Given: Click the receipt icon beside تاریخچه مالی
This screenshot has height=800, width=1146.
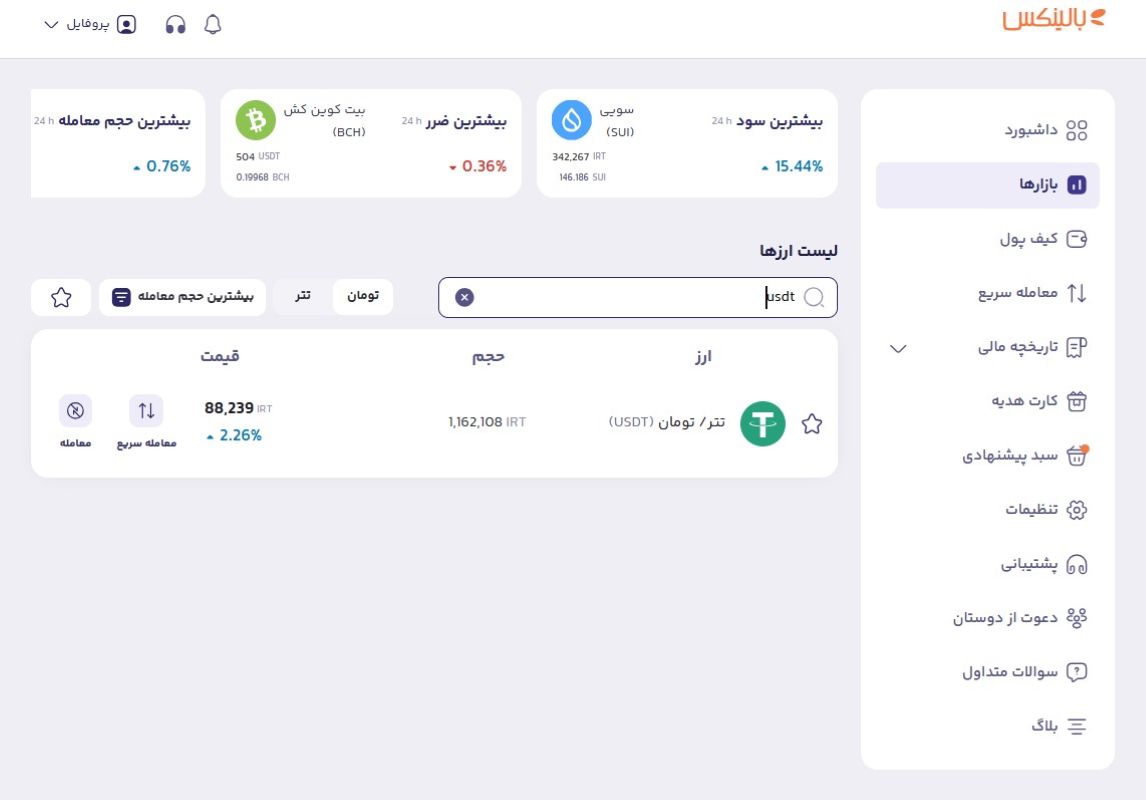Looking at the screenshot, I should click(x=1077, y=348).
